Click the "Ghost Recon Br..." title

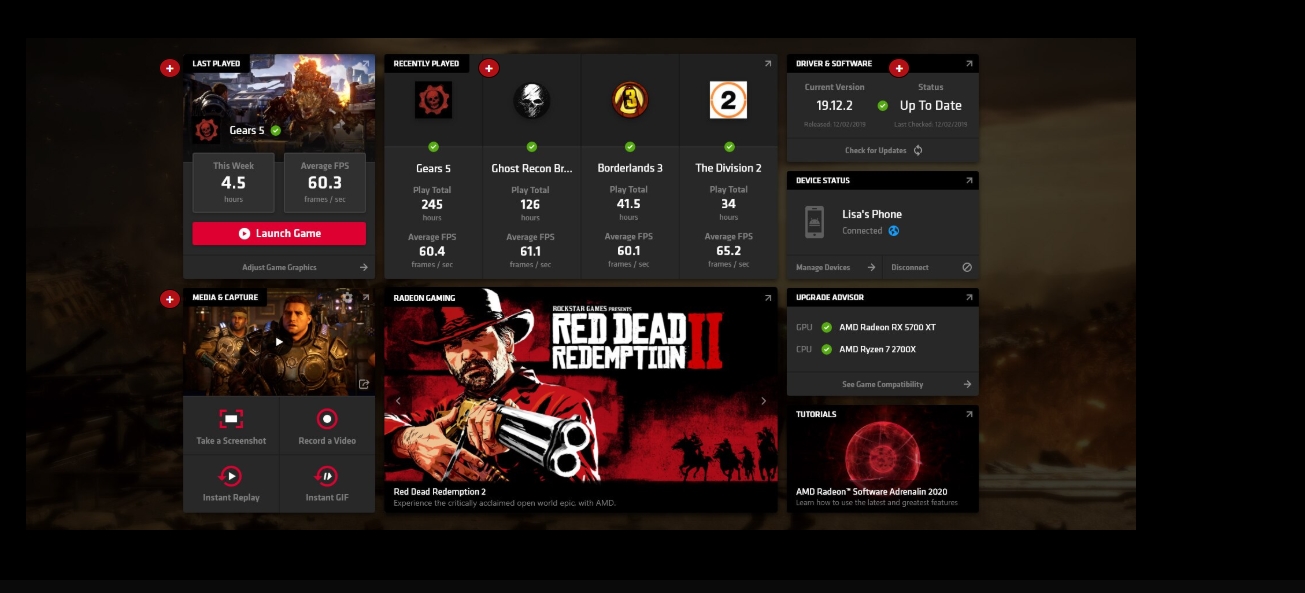(532, 168)
